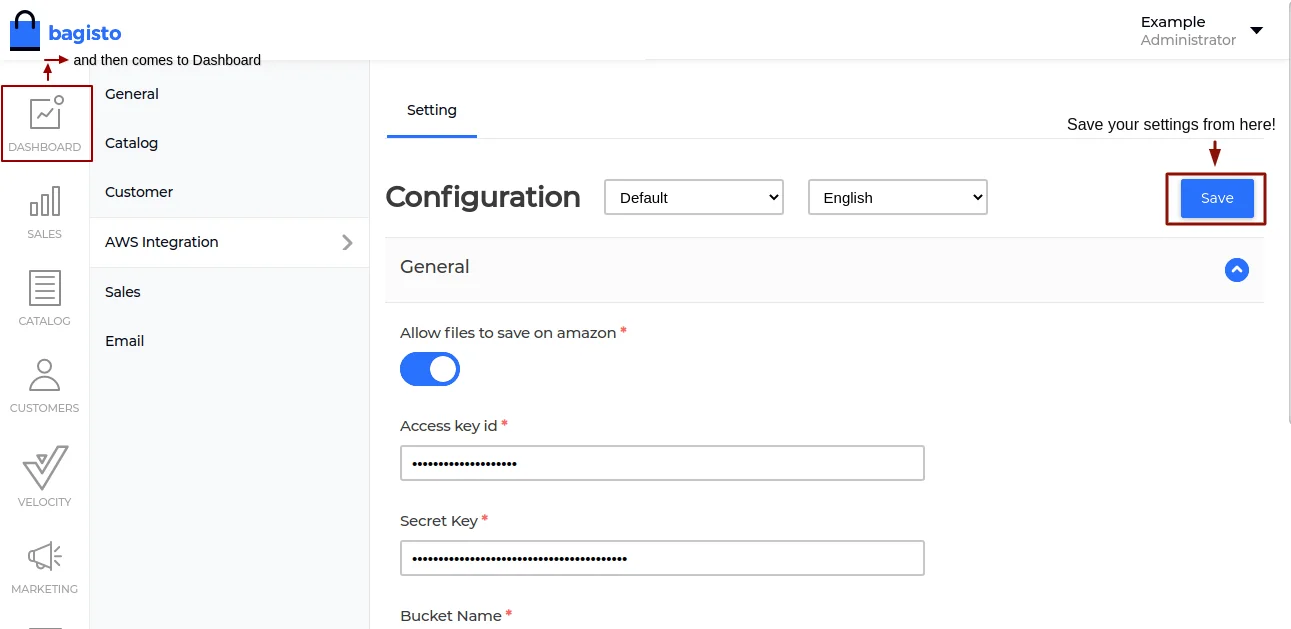The height and width of the screenshot is (629, 1291).
Task: Expand AWS Integration with its chevron arrow
Action: point(347,242)
